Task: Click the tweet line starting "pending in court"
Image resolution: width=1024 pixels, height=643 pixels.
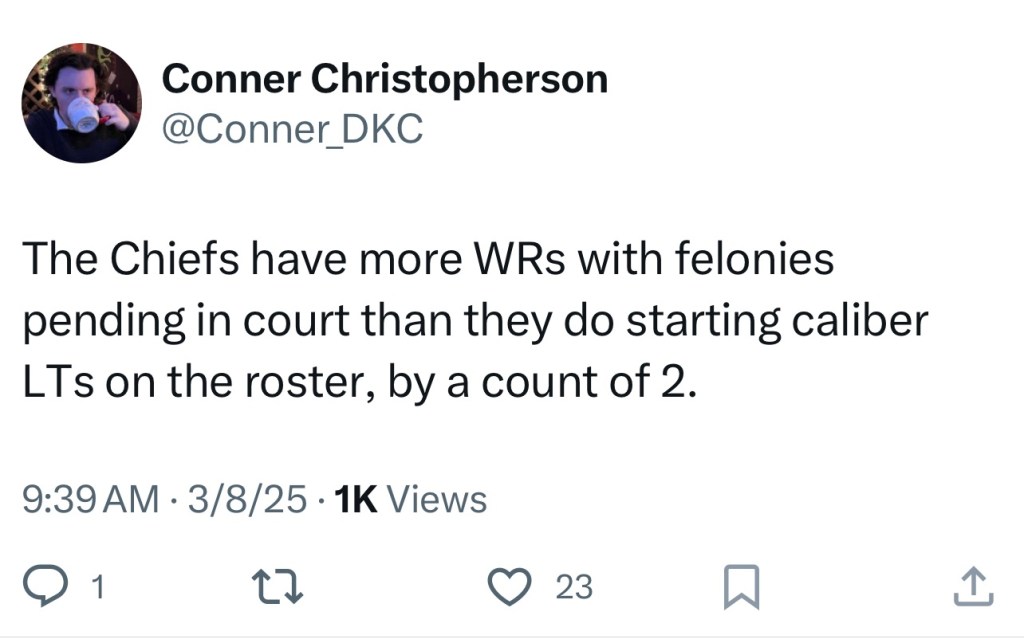Action: point(475,322)
